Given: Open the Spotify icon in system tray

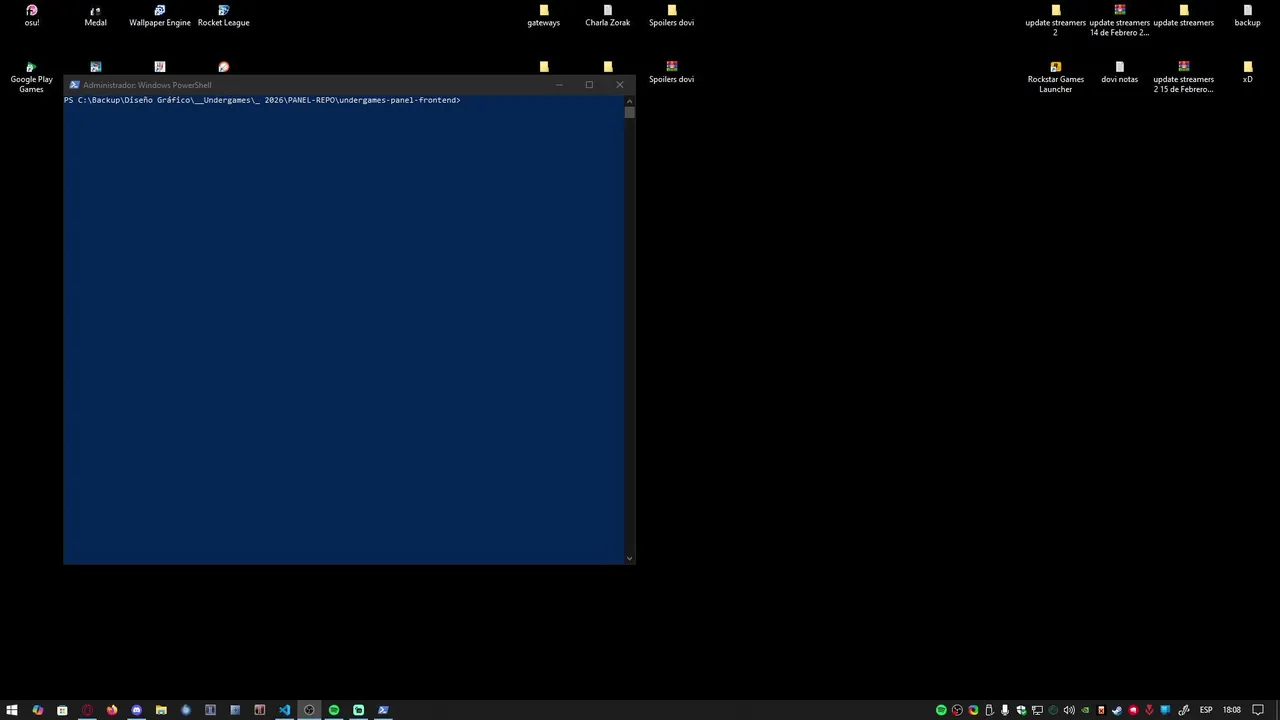Looking at the screenshot, I should click(941, 710).
